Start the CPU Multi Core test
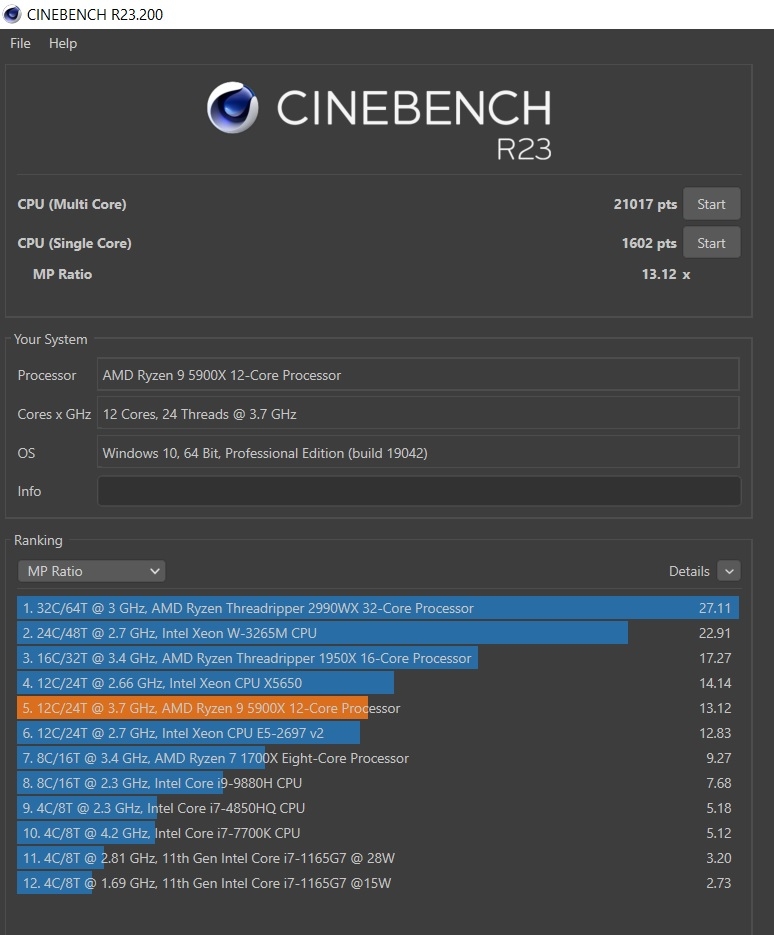Image resolution: width=774 pixels, height=935 pixels. [x=711, y=204]
